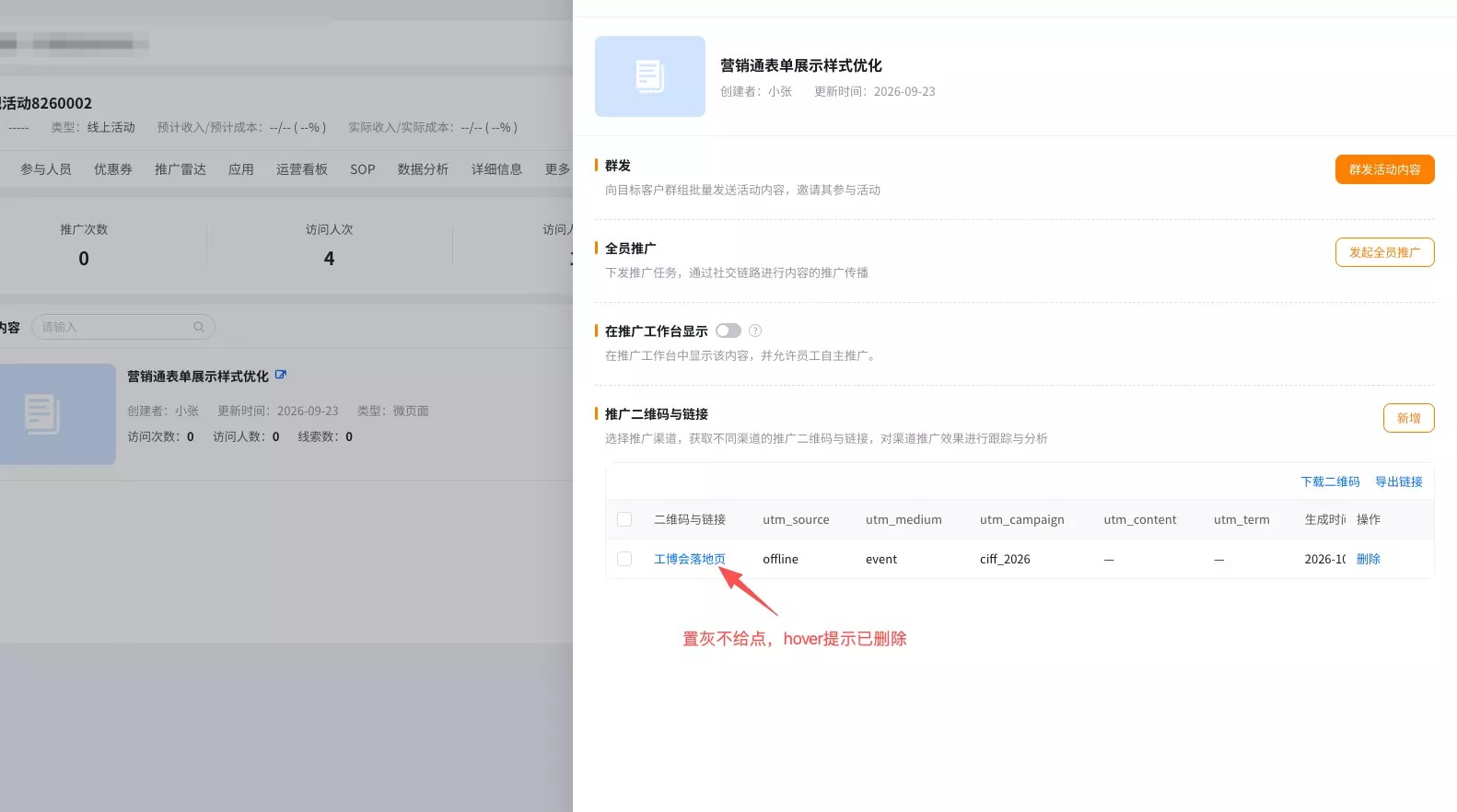This screenshot has height=812, width=1457.
Task: Click the utm_medium column header
Action: click(903, 519)
